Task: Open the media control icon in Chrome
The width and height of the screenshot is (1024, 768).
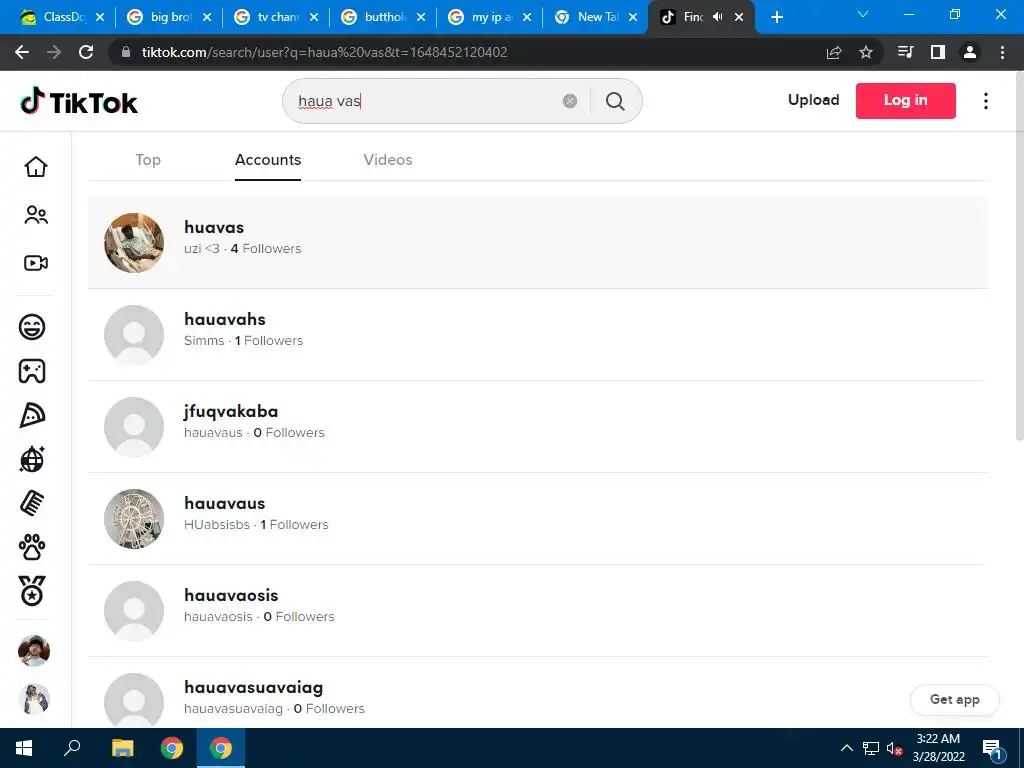Action: click(905, 52)
